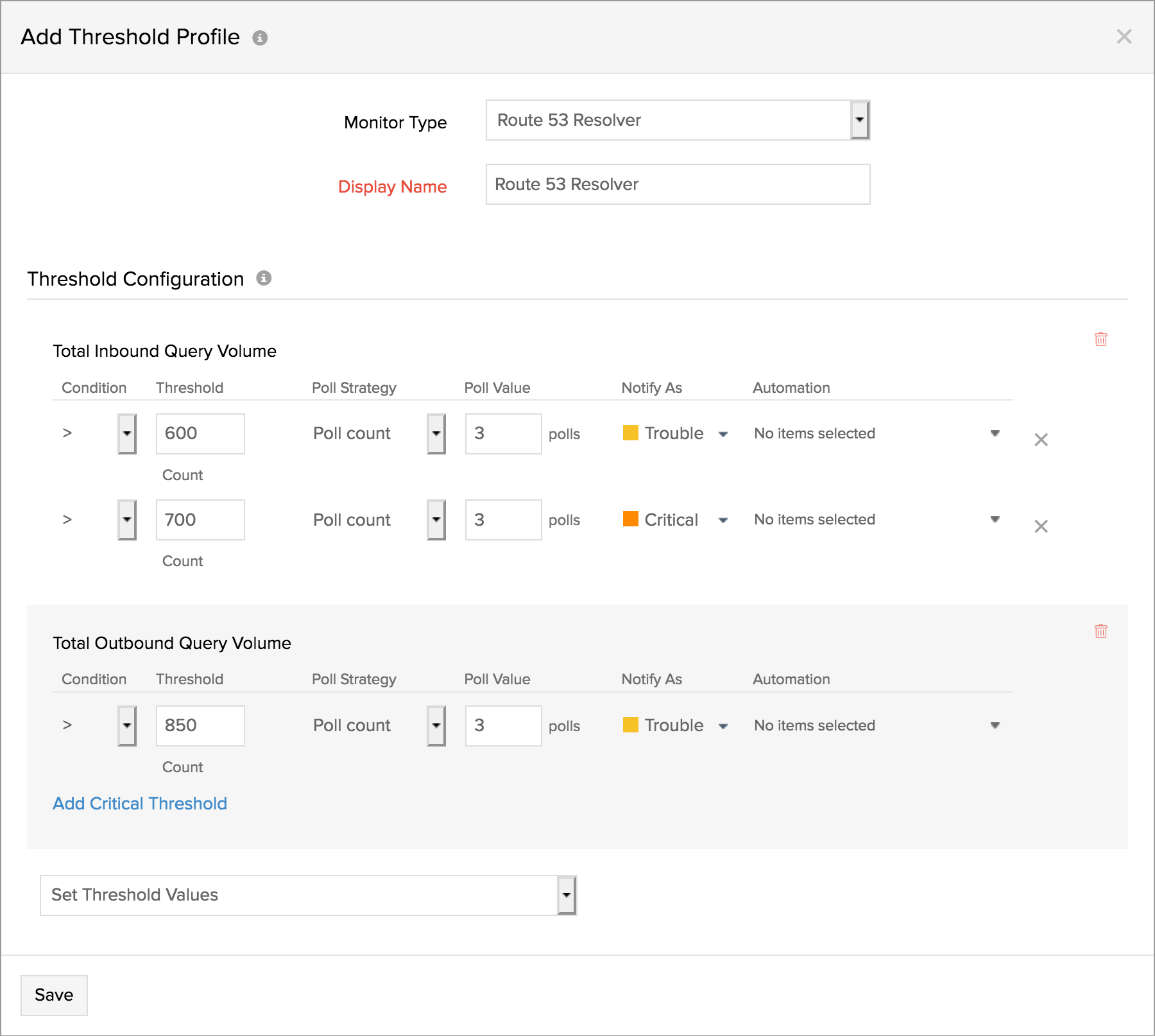Open Notify As dropdown showing Critical
1155x1036 pixels.
723,520
